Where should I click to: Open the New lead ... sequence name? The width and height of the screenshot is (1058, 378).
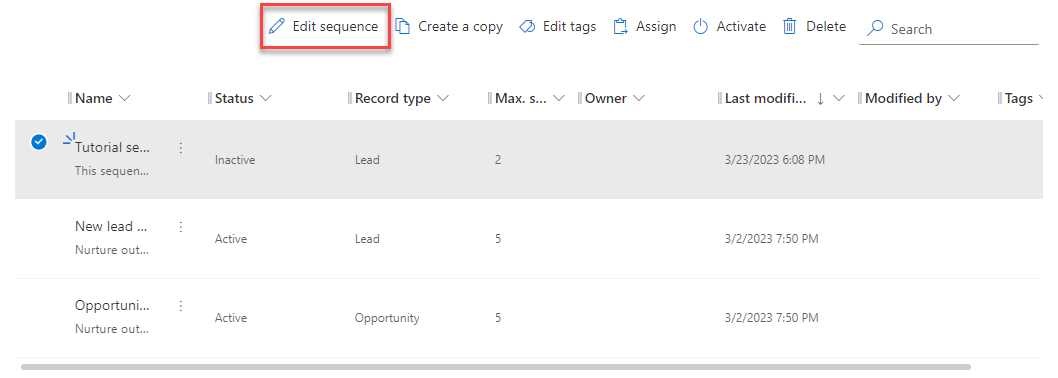tap(112, 226)
